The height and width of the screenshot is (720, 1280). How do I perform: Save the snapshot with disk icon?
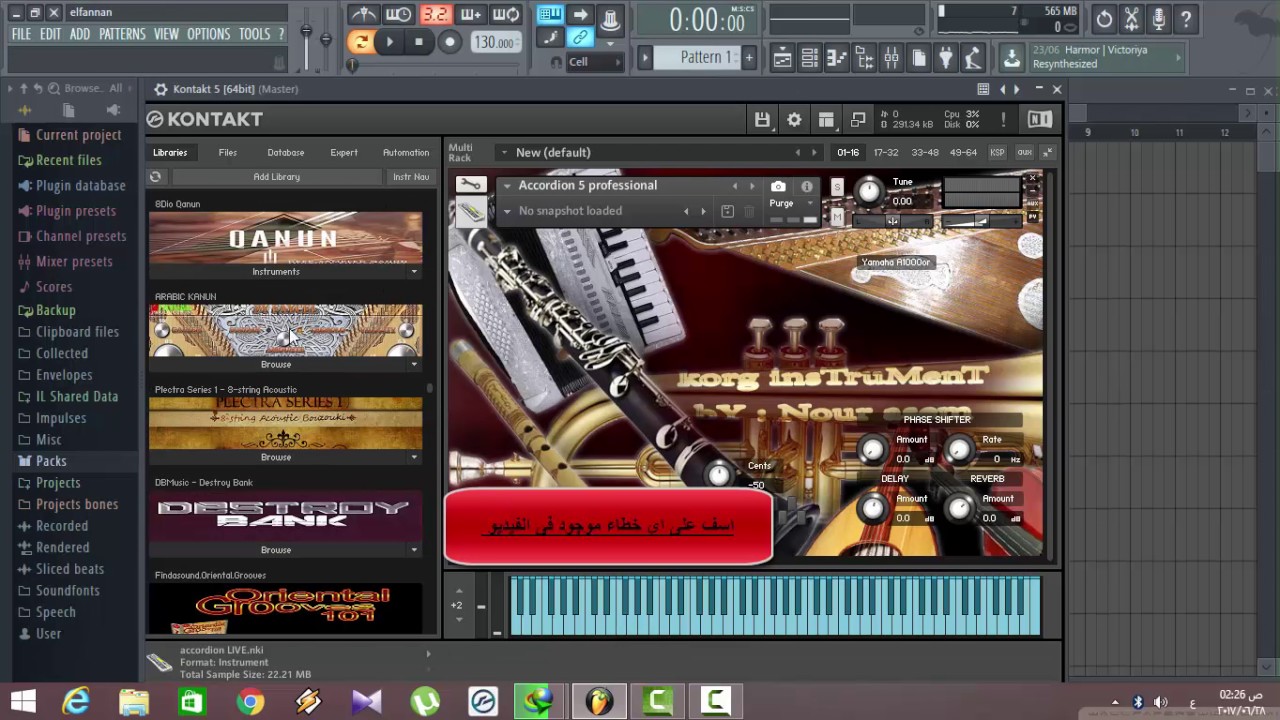(727, 211)
